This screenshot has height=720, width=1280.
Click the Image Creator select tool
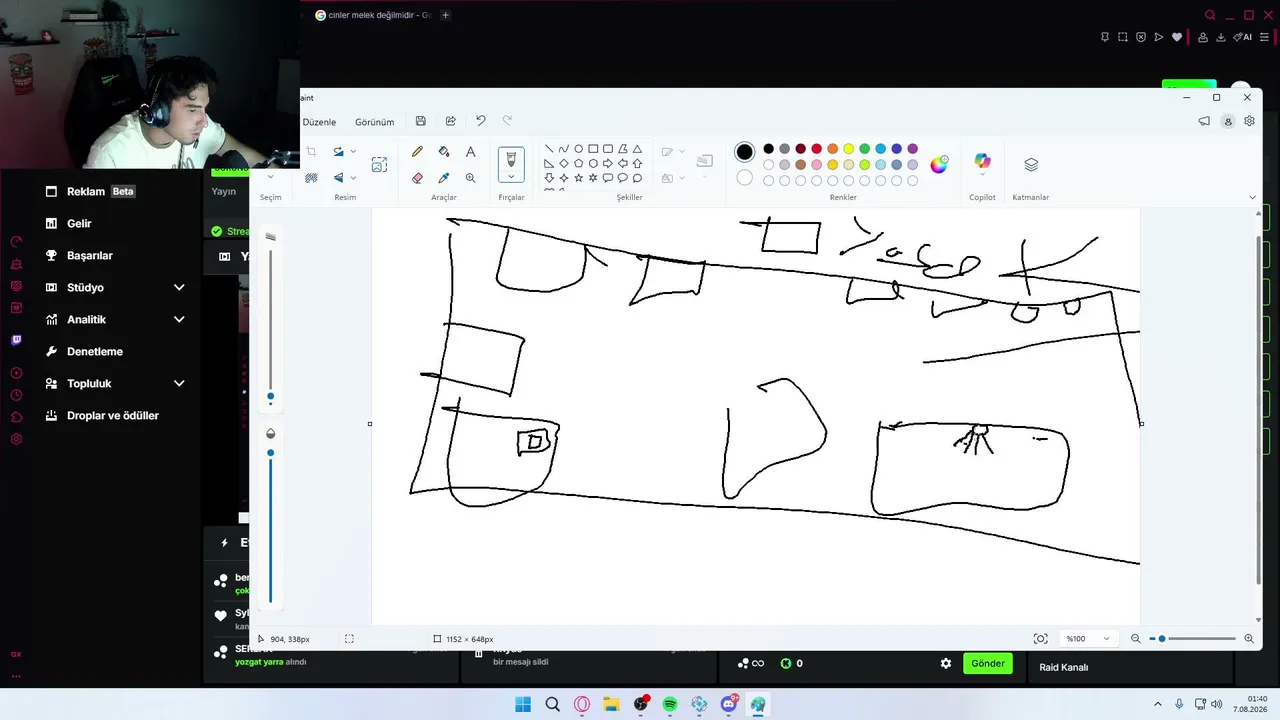379,165
